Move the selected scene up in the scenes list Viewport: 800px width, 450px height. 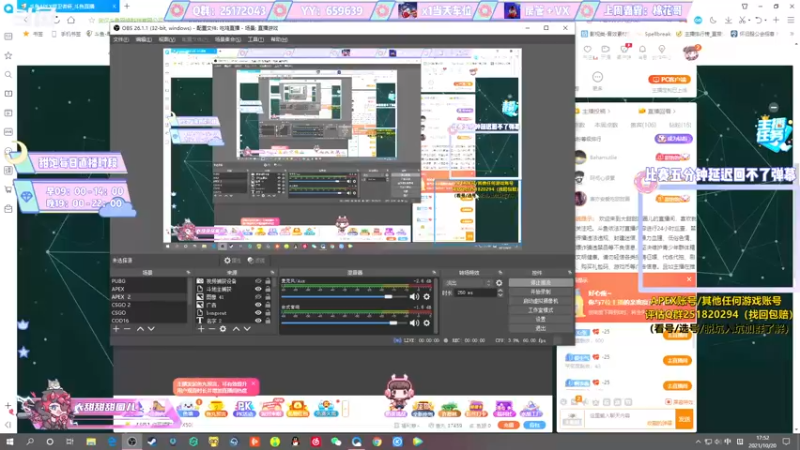coord(140,329)
